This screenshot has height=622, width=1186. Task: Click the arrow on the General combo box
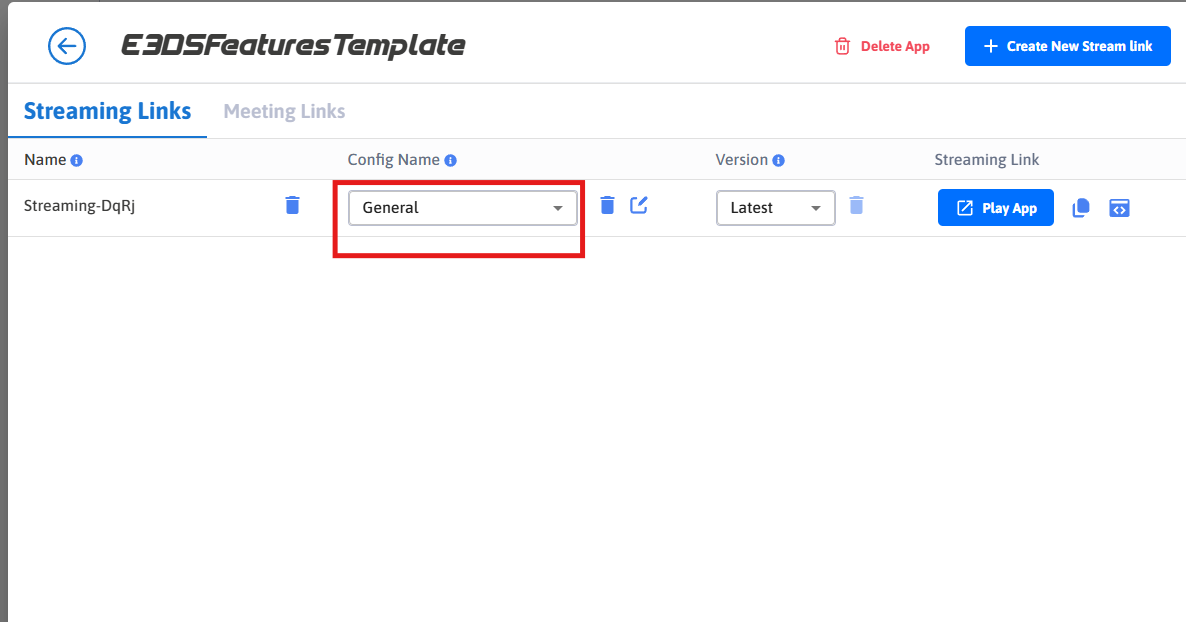pyautogui.click(x=557, y=208)
